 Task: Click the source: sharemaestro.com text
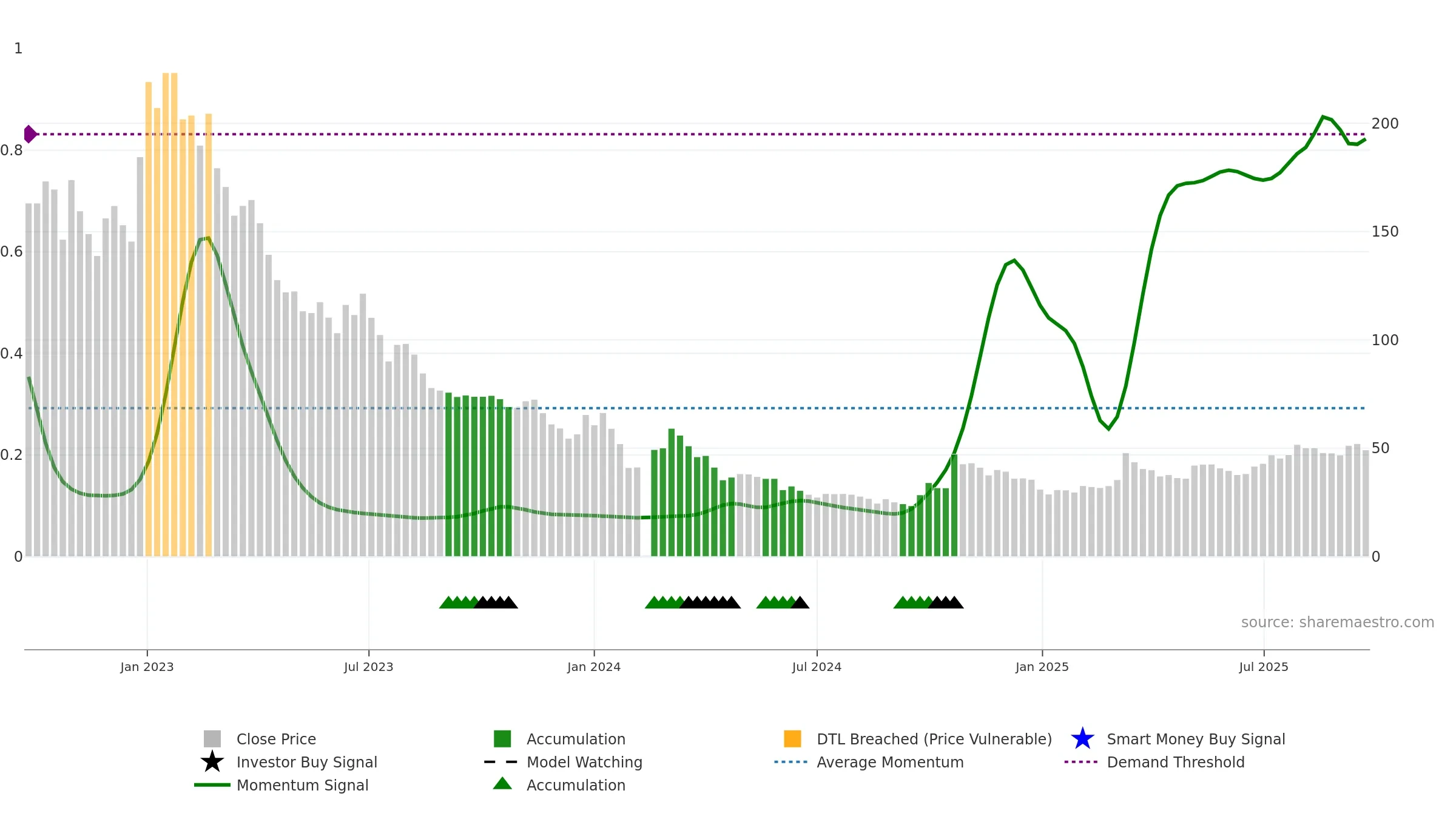pos(1338,622)
